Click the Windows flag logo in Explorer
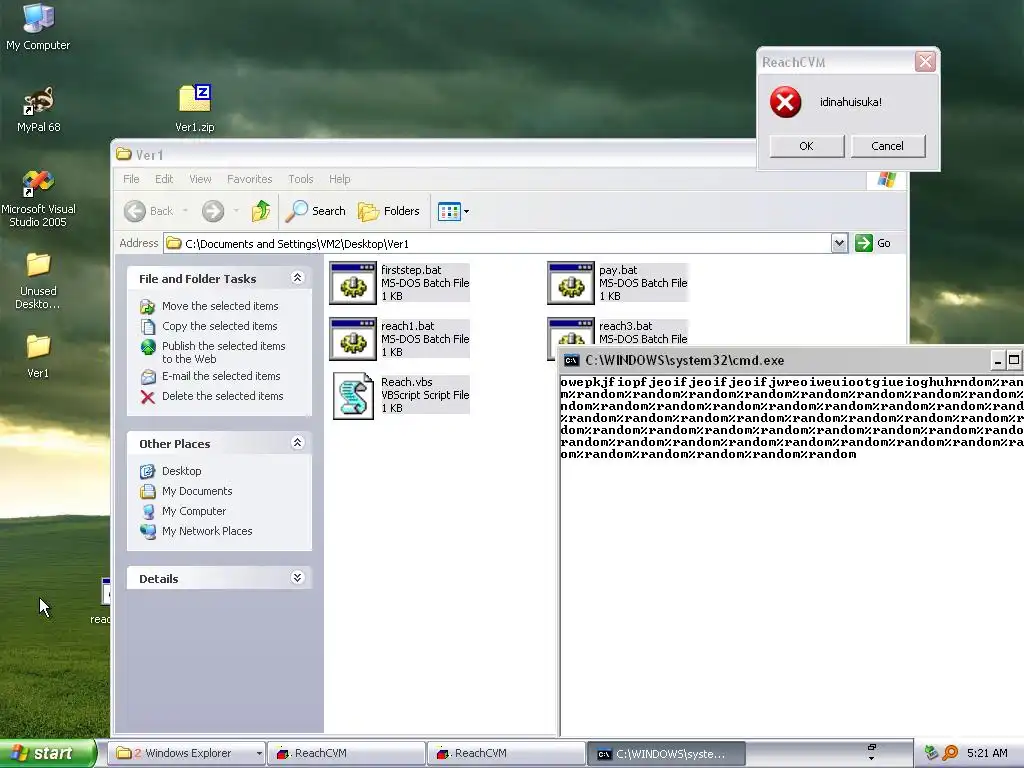This screenshot has width=1024, height=768. coord(887,179)
